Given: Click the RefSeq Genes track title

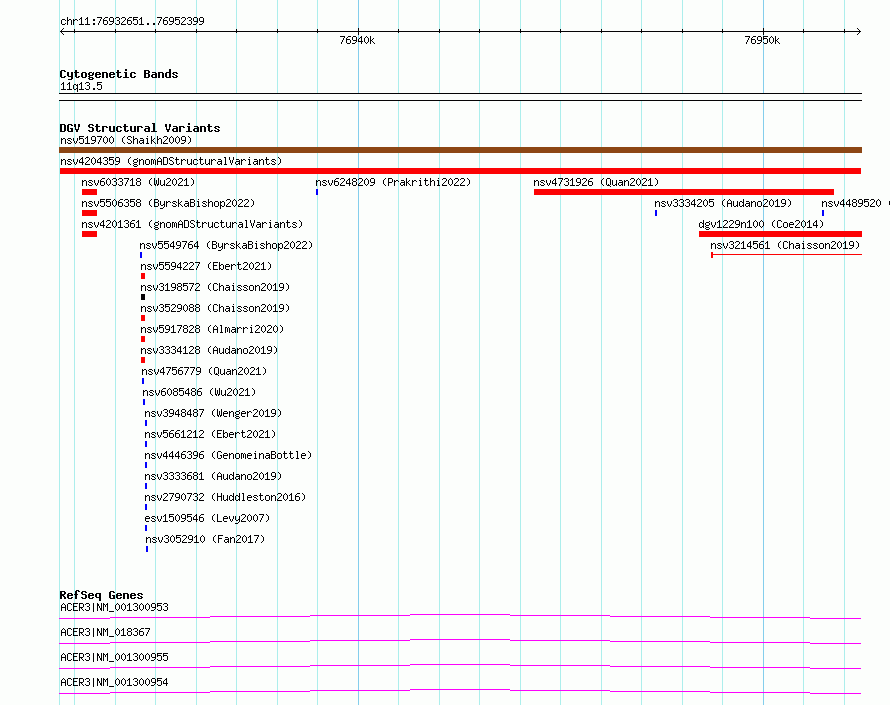Looking at the screenshot, I should [x=101, y=595].
